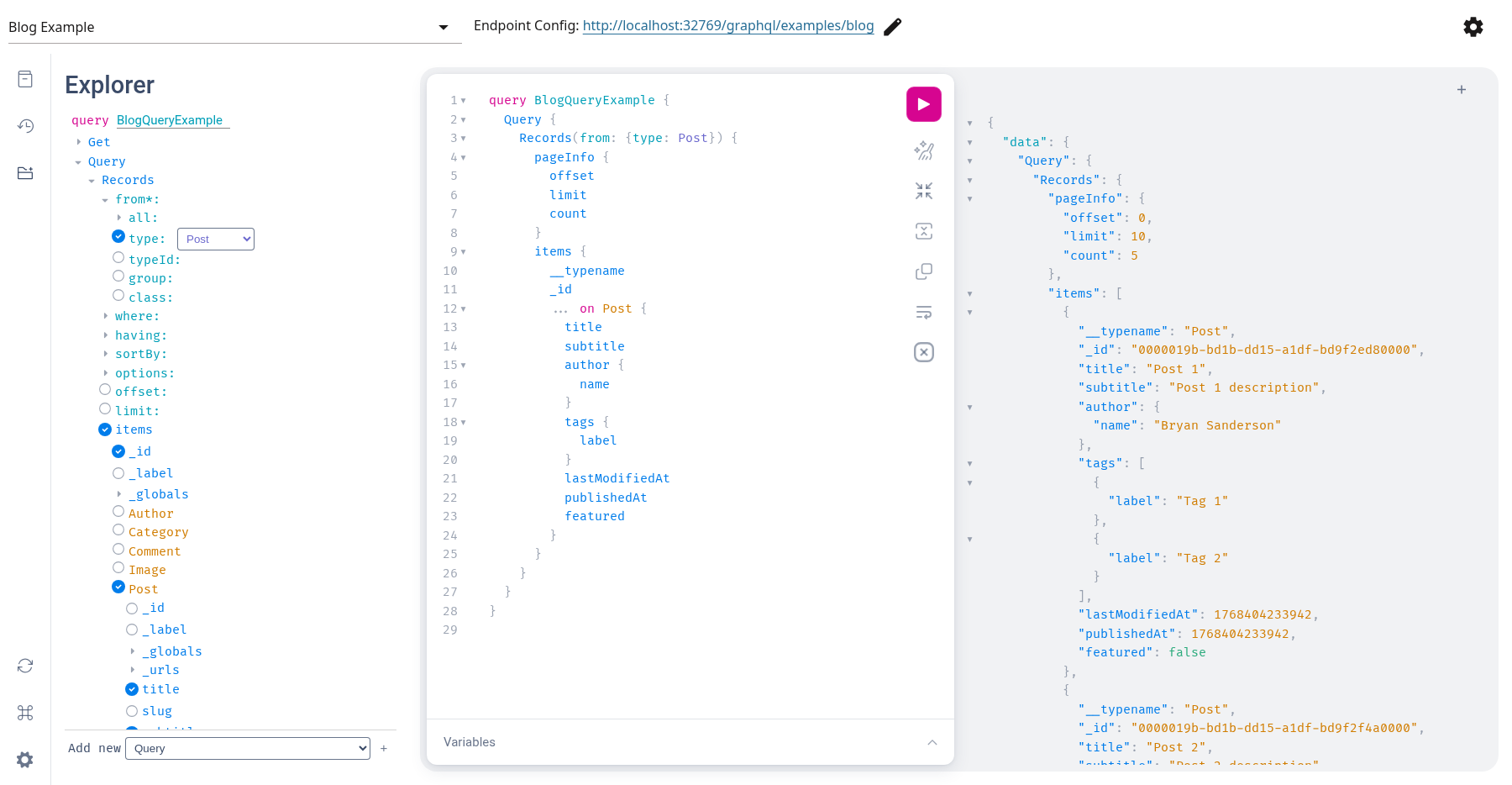Uncheck the items field in the Explorer
Image resolution: width=1512 pixels, height=785 pixels.
click(105, 429)
